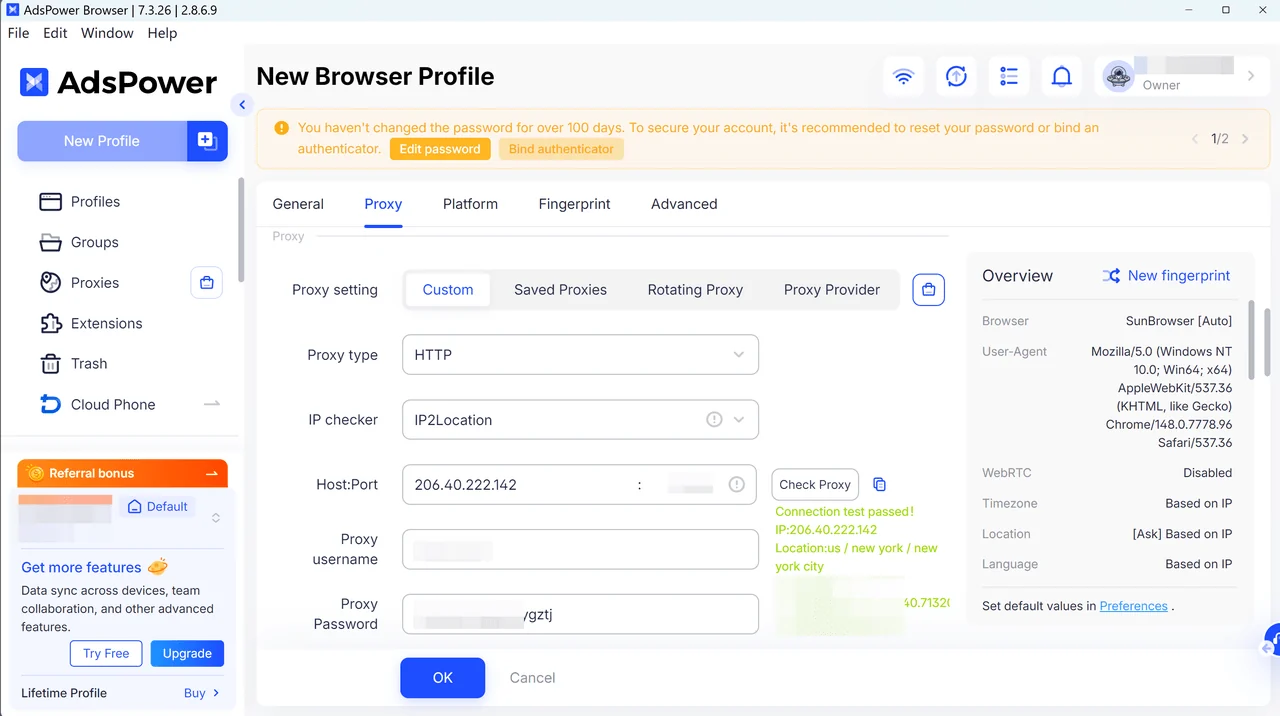Go to previous notice arrow

pos(1195,139)
